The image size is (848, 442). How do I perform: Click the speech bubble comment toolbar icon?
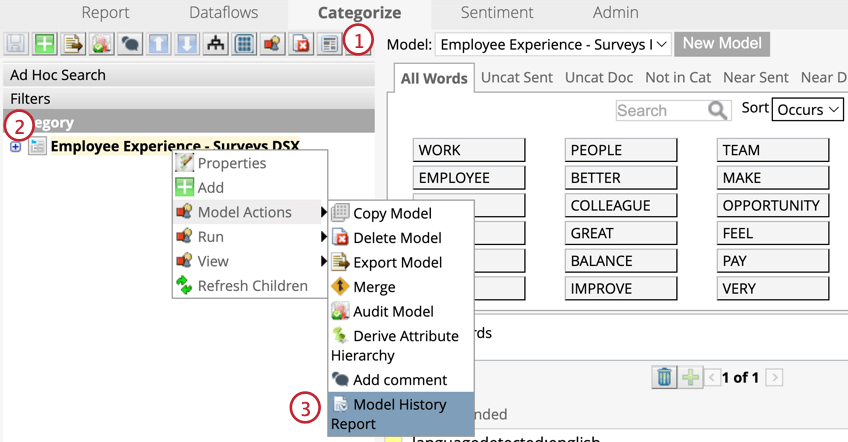click(130, 44)
